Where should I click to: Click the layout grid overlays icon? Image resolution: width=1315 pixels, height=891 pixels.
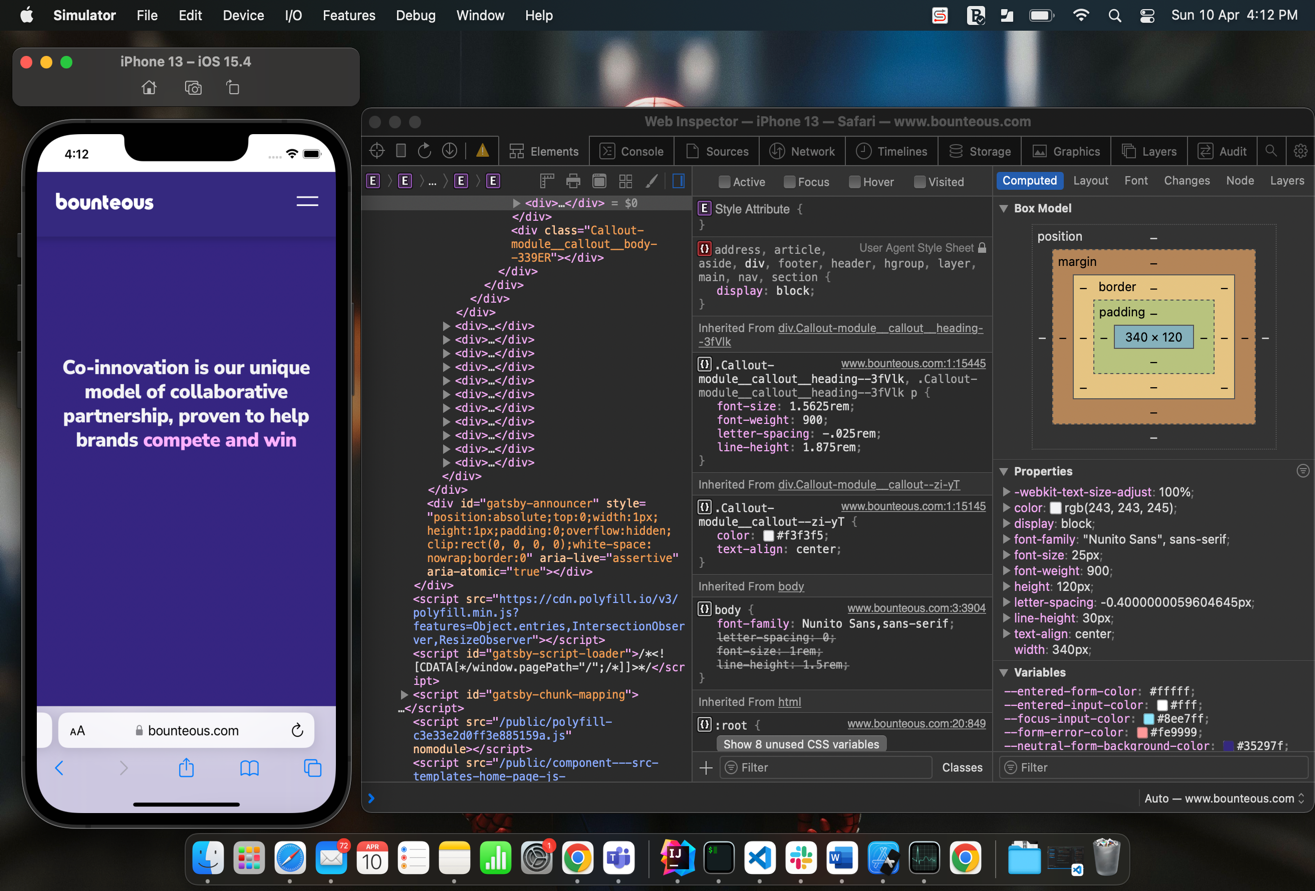(626, 181)
